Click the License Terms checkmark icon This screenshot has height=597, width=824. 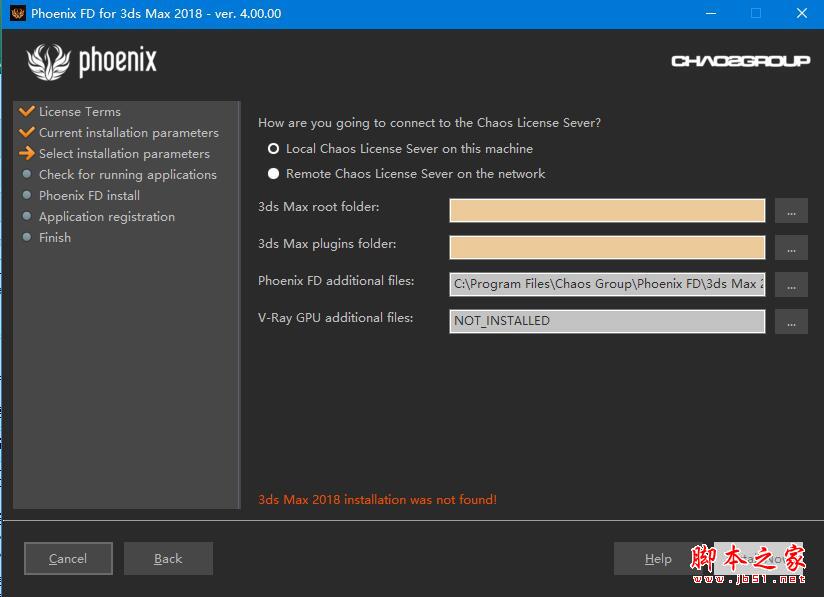(27, 111)
